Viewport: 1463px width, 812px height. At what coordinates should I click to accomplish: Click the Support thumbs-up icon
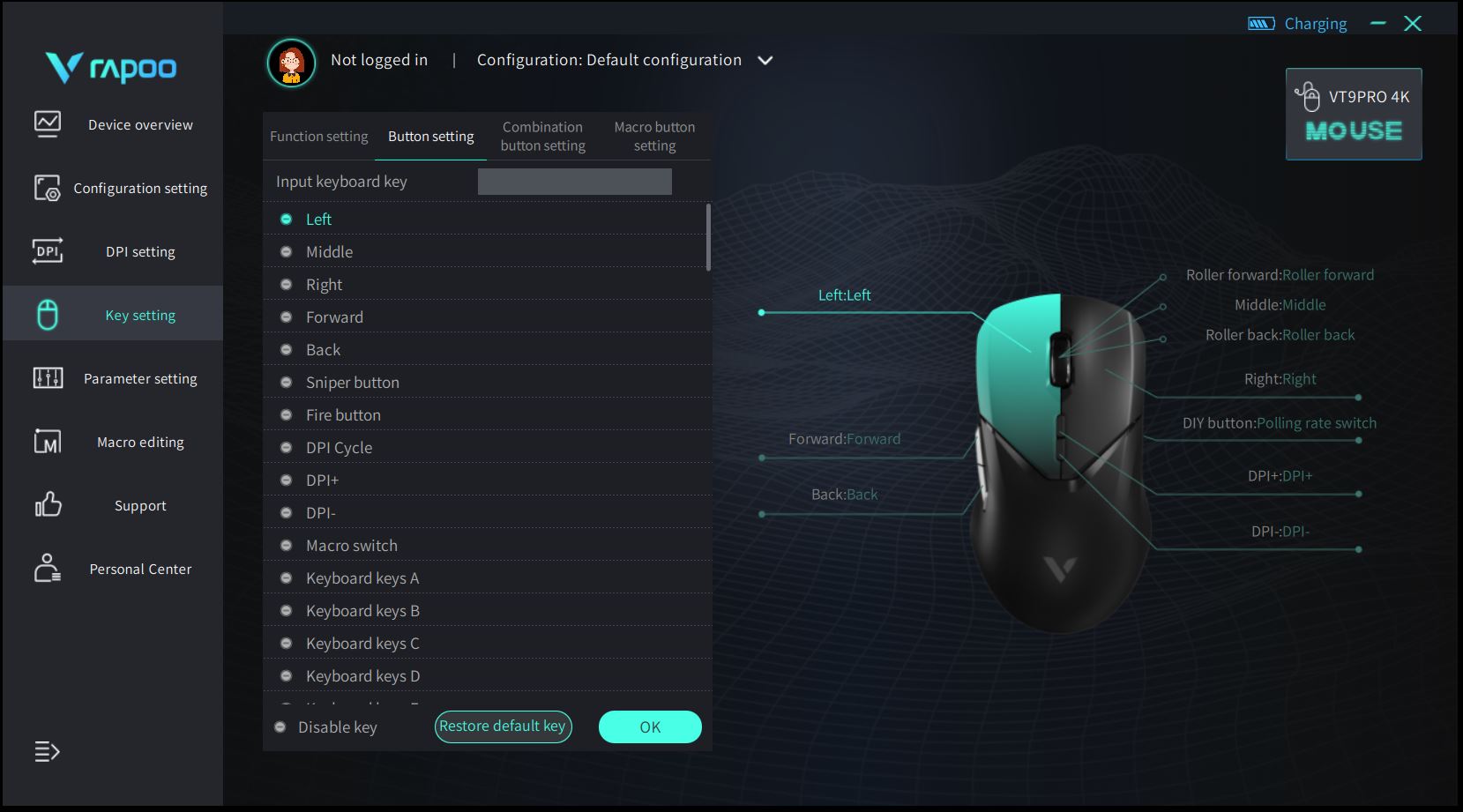tap(48, 505)
